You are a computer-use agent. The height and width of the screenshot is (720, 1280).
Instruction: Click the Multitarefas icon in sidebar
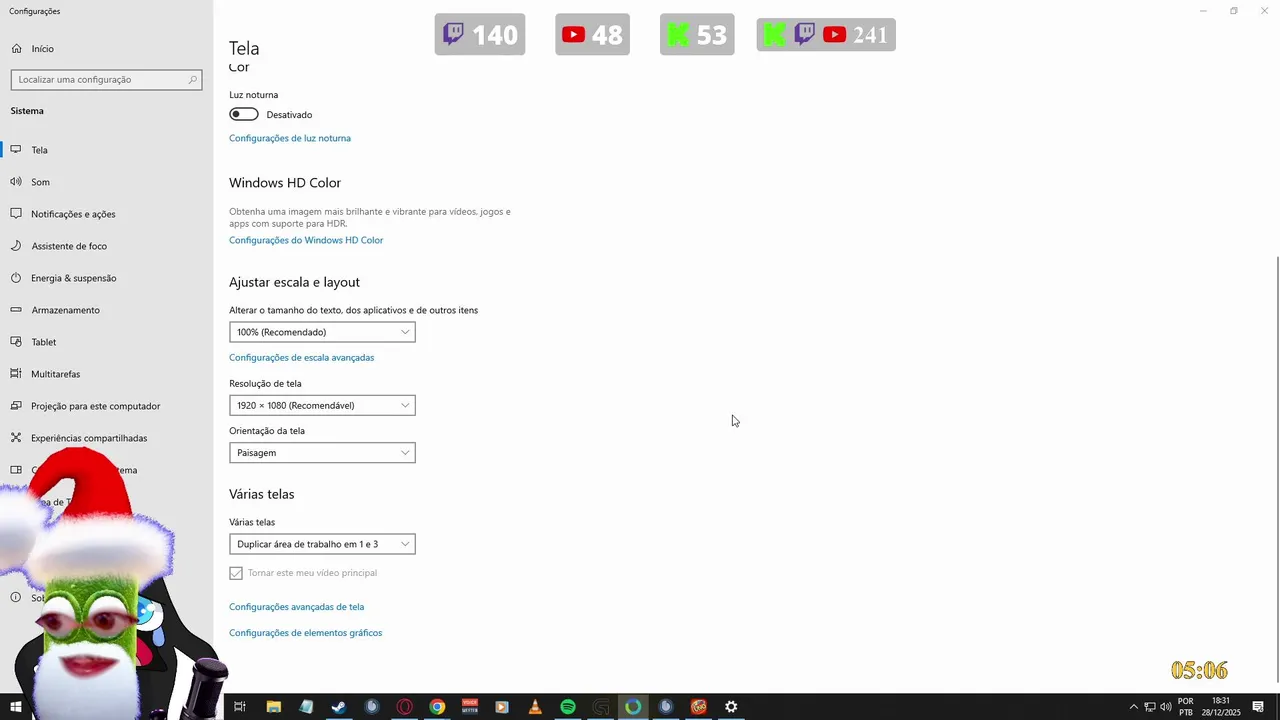pyautogui.click(x=16, y=374)
